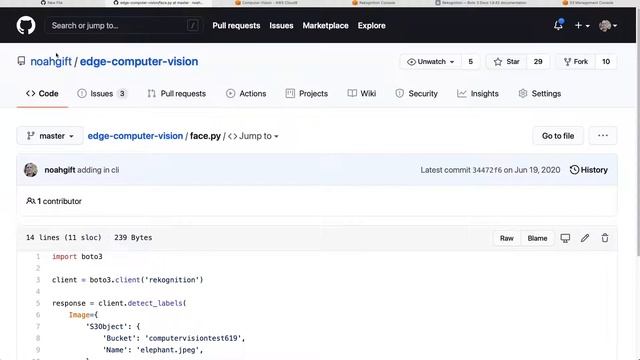The width and height of the screenshot is (640, 360).
Task: Switch to the Actions tab
Action: coord(246,93)
